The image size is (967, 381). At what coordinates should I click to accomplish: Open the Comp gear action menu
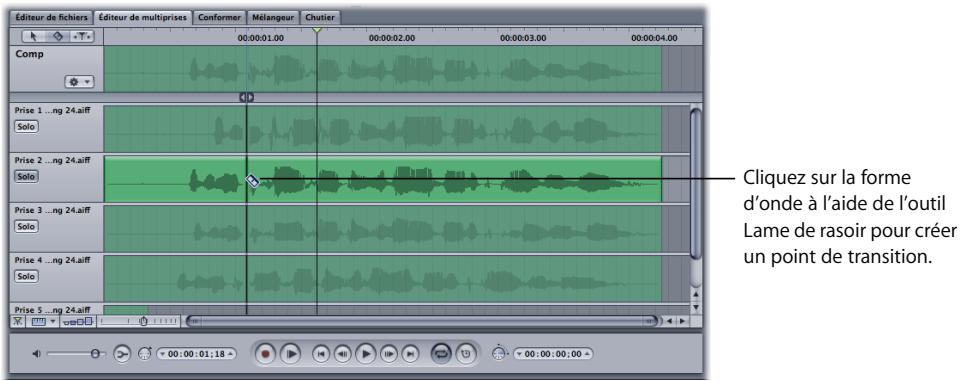tap(80, 81)
